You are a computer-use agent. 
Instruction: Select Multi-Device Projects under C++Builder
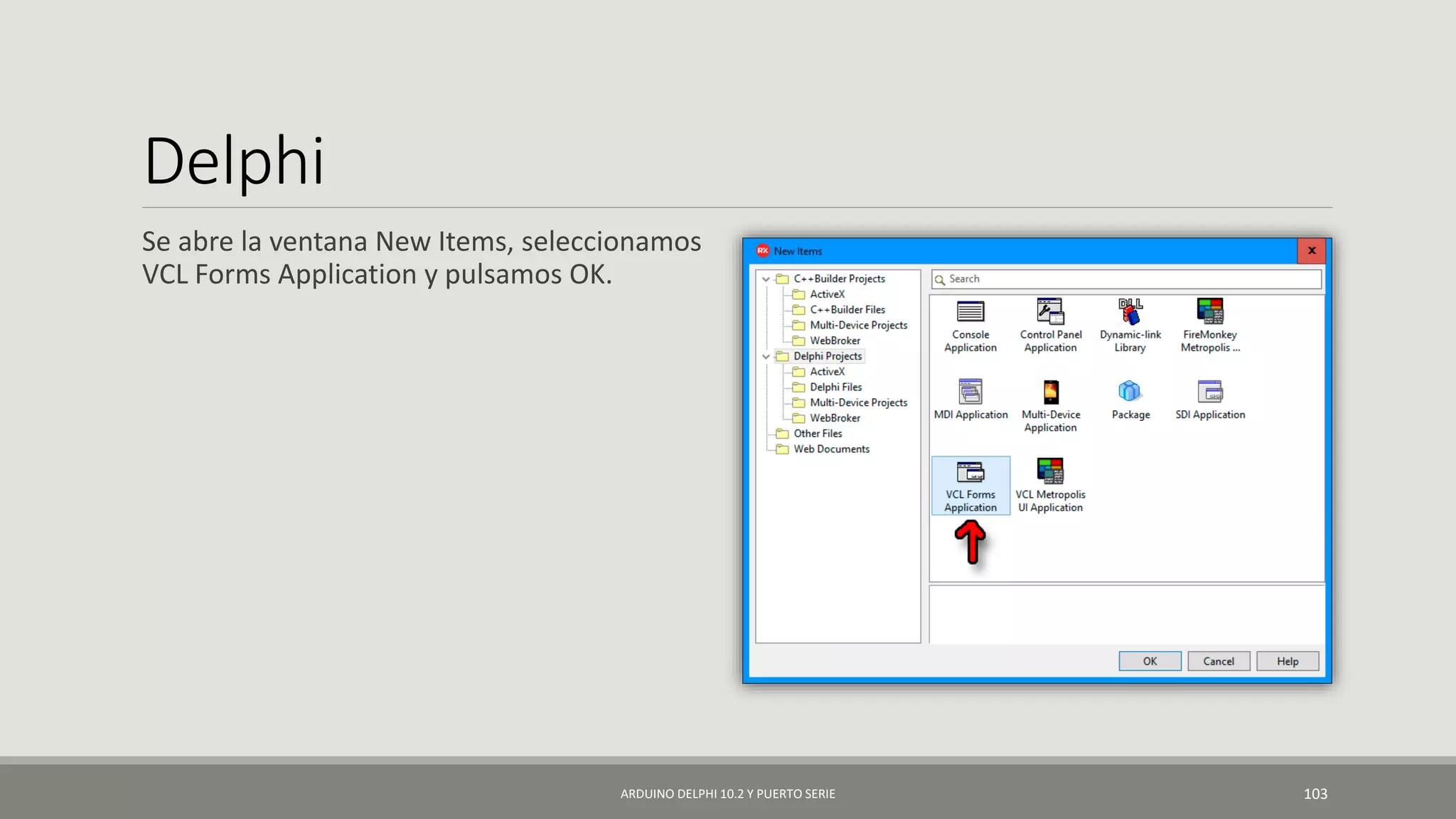point(850,325)
